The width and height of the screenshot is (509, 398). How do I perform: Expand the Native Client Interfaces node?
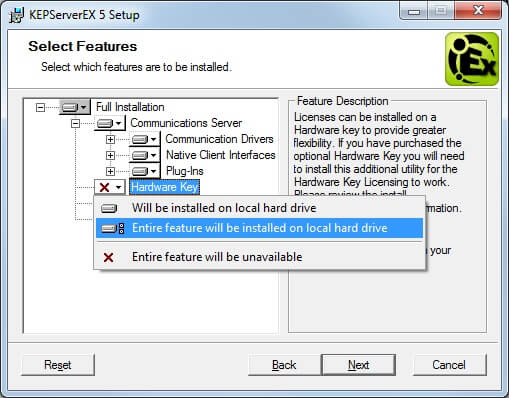tap(110, 155)
